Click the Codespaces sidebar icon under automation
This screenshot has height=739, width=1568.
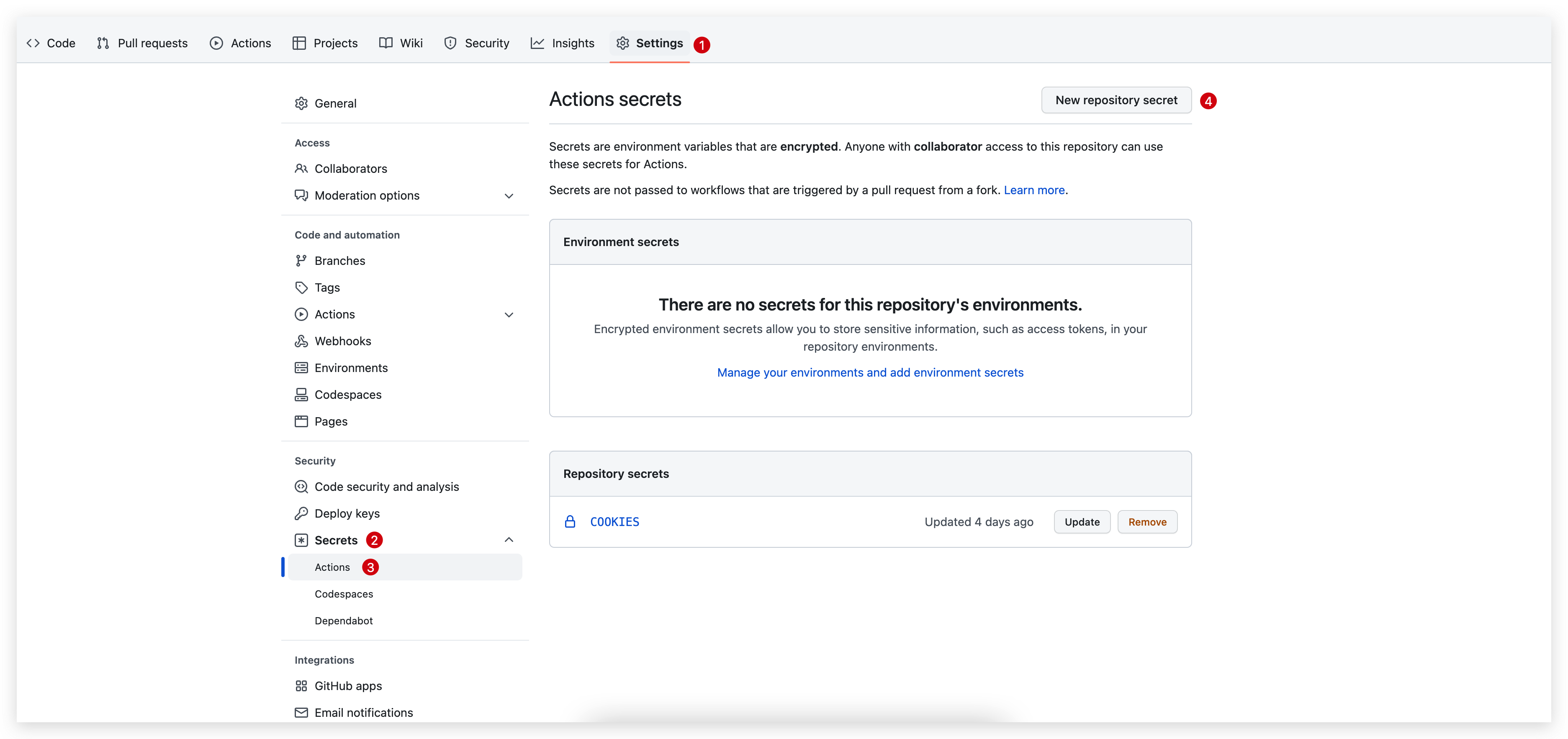301,395
